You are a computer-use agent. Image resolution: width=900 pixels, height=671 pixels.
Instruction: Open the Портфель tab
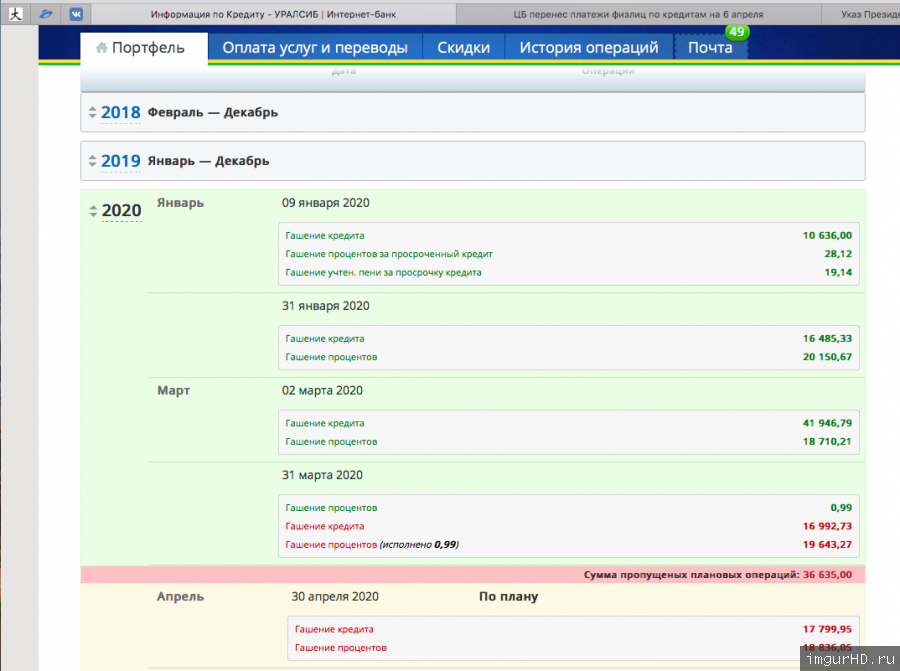click(143, 48)
